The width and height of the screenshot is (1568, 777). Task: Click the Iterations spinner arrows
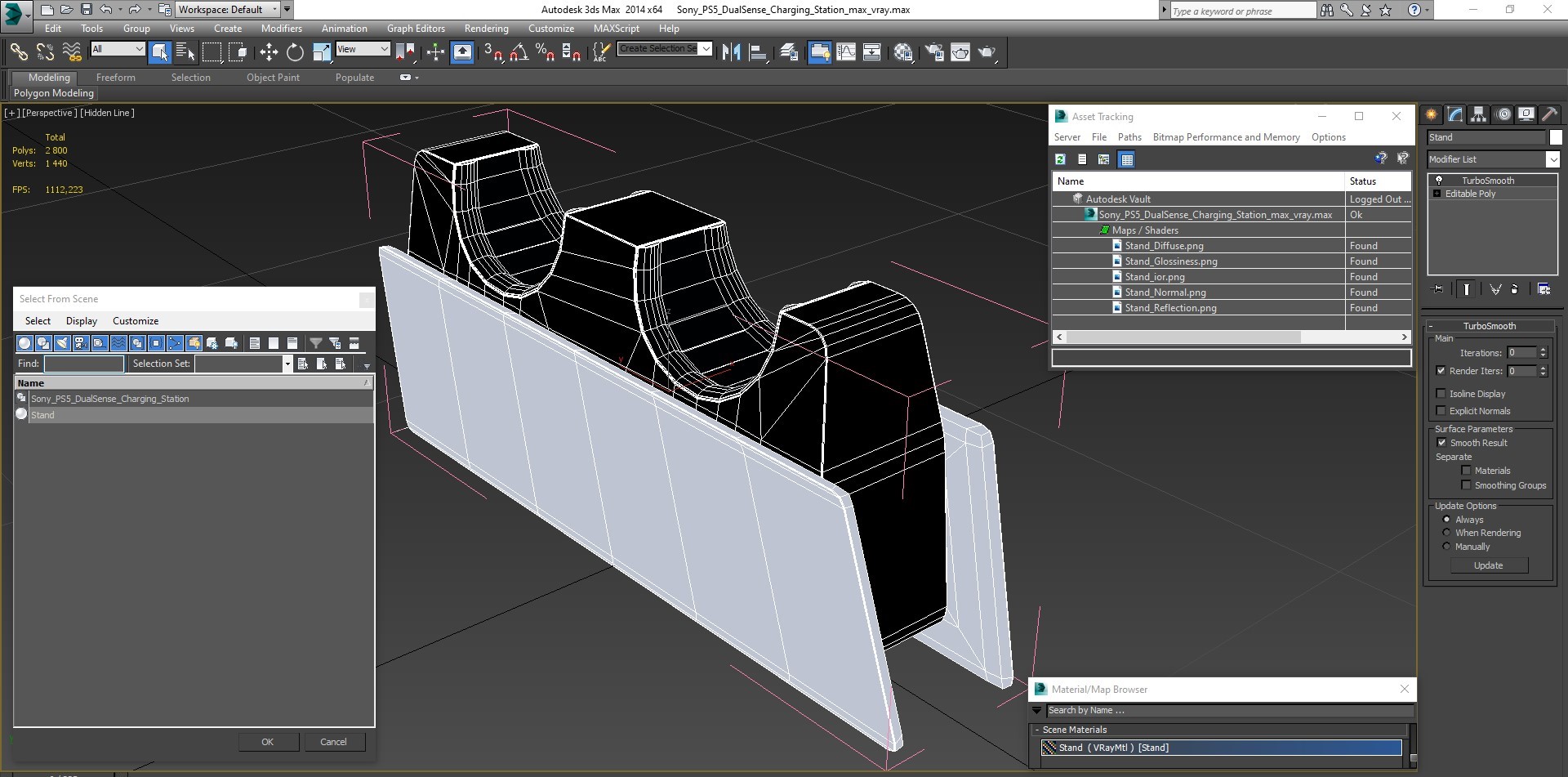click(1543, 353)
